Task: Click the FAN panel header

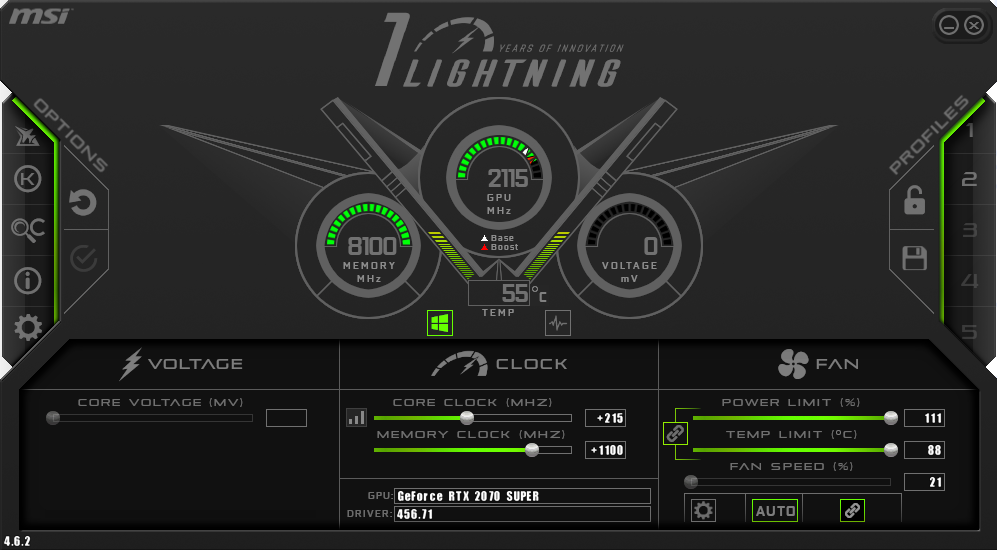Action: click(818, 364)
